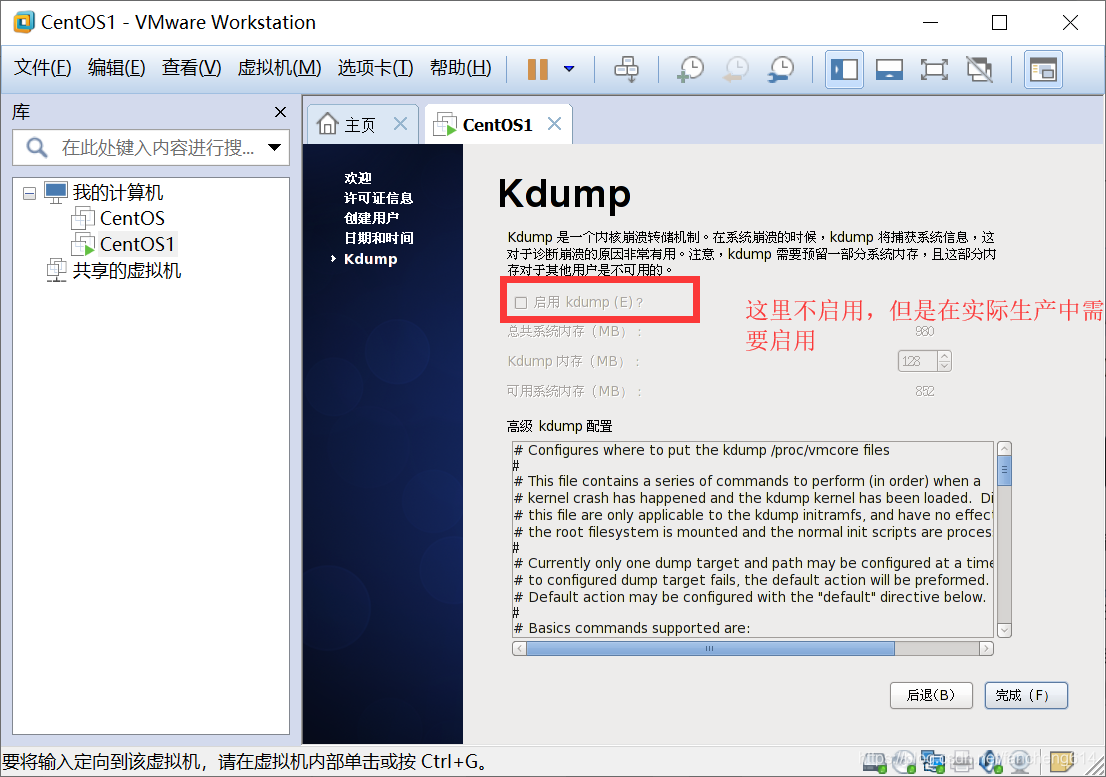Click the library search input field
Viewport: 1106px width, 777px height.
151,147
